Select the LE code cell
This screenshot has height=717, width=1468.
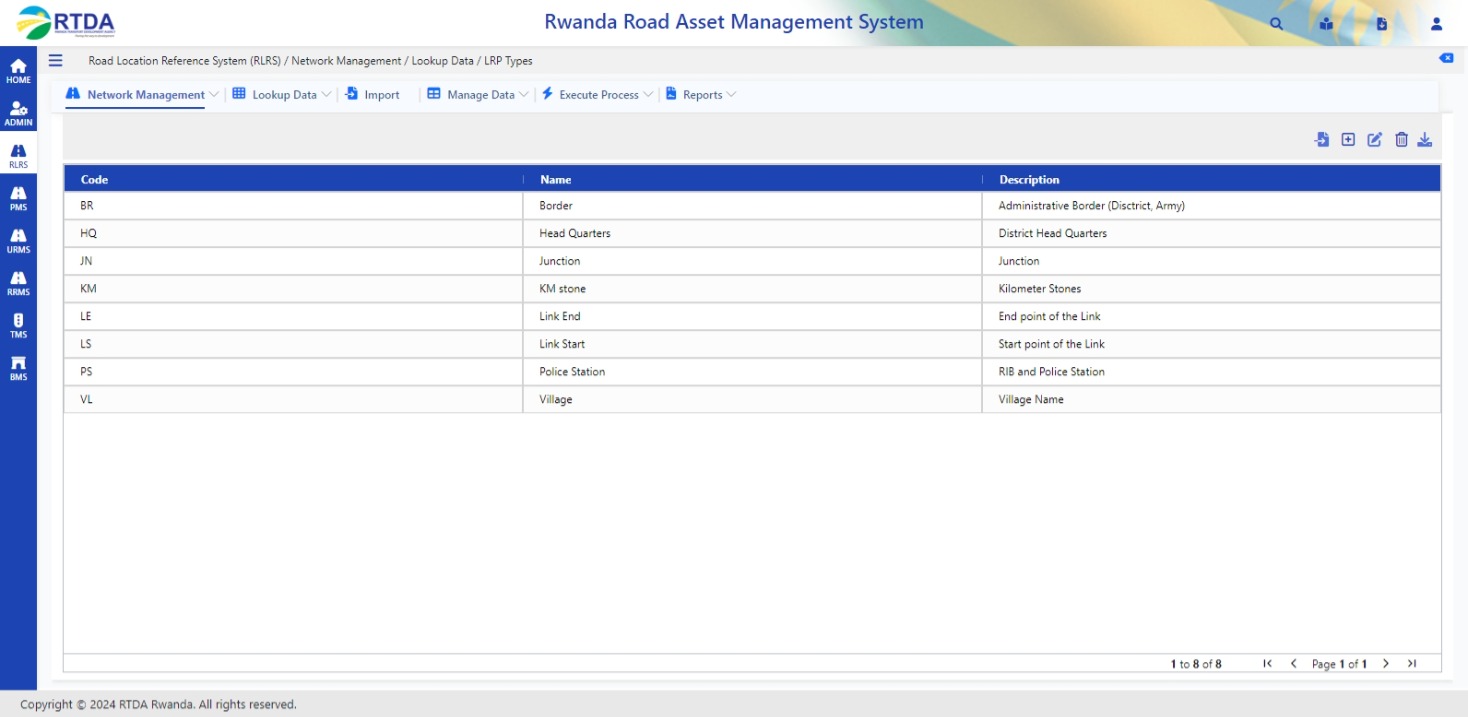pos(293,316)
